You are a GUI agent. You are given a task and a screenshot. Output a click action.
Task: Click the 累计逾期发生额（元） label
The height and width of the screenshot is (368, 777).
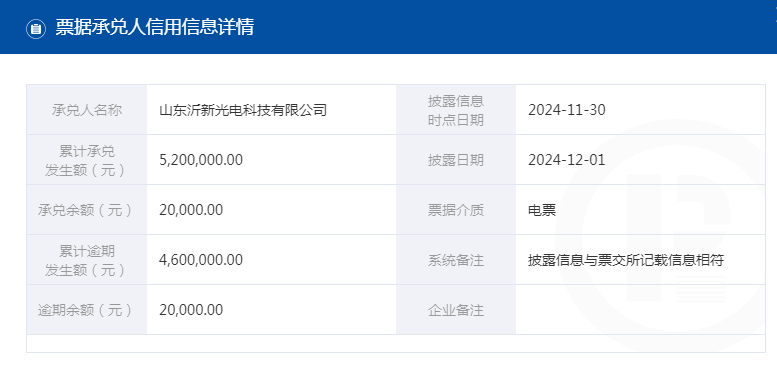click(x=87, y=260)
